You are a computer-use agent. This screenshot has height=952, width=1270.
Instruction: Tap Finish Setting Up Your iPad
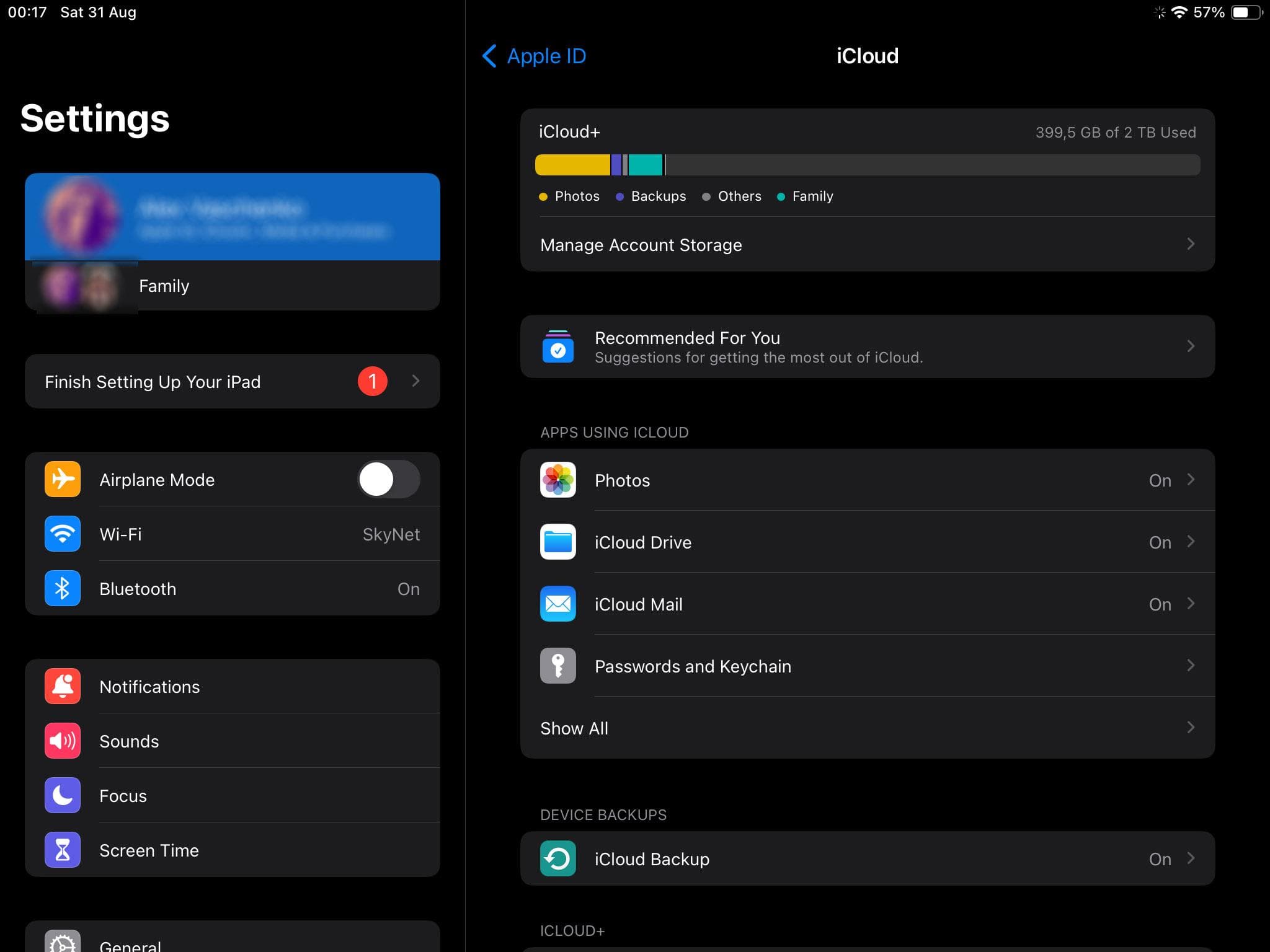tap(233, 381)
